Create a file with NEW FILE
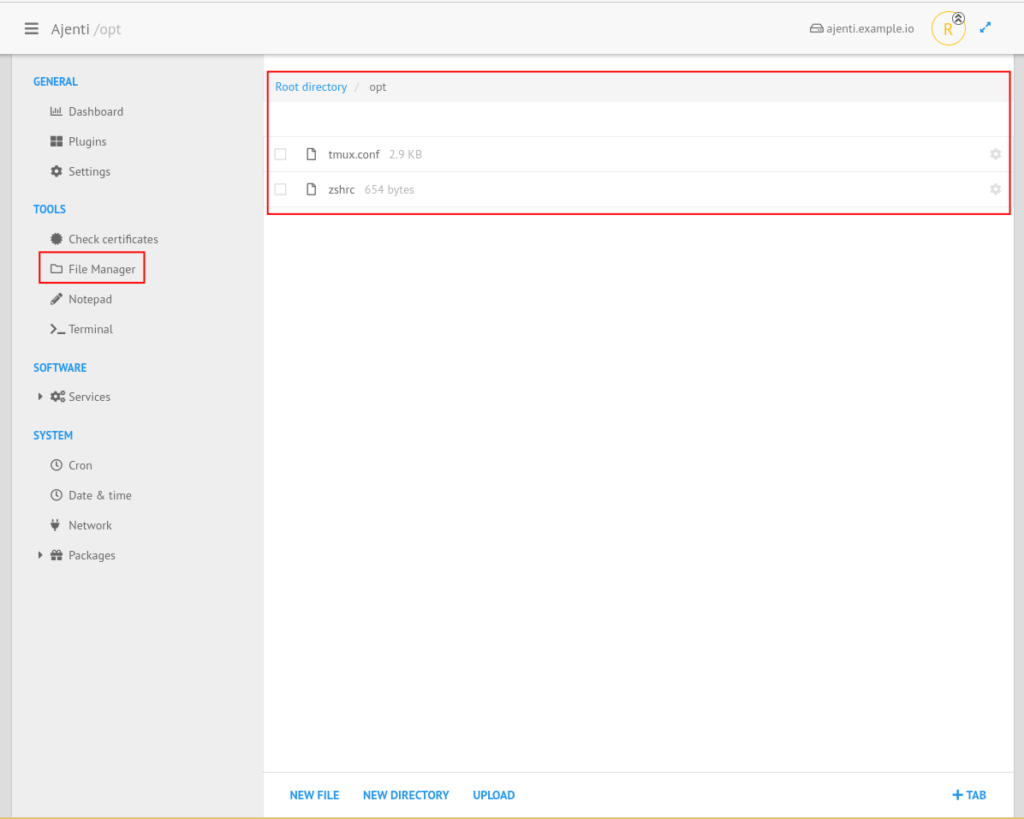This screenshot has height=819, width=1024. (314, 795)
